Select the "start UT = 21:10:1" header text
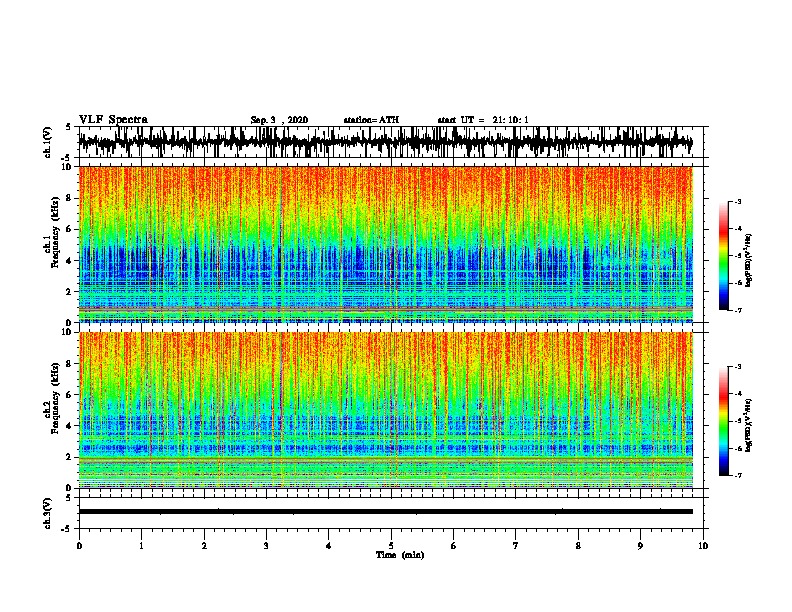 [483, 120]
